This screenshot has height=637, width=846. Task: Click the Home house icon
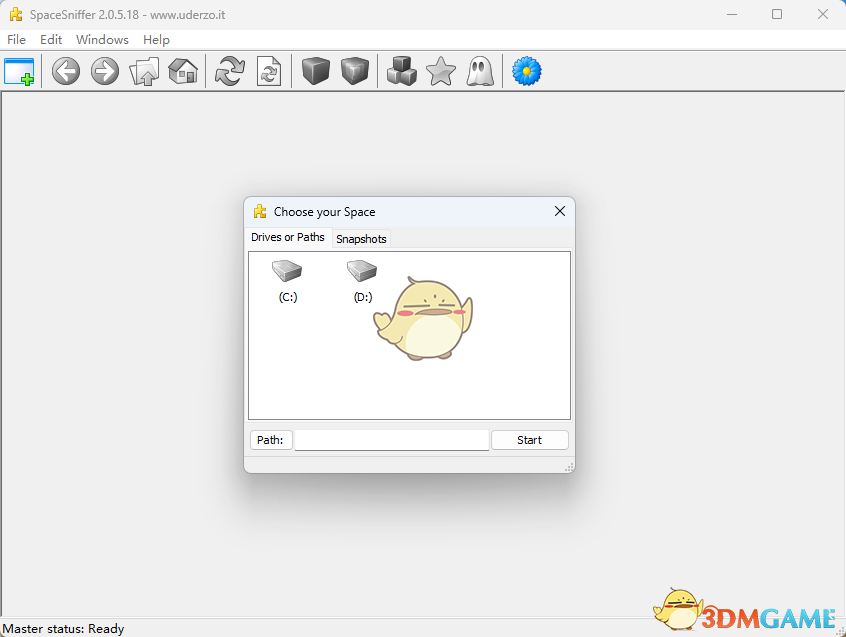pyautogui.click(x=182, y=71)
